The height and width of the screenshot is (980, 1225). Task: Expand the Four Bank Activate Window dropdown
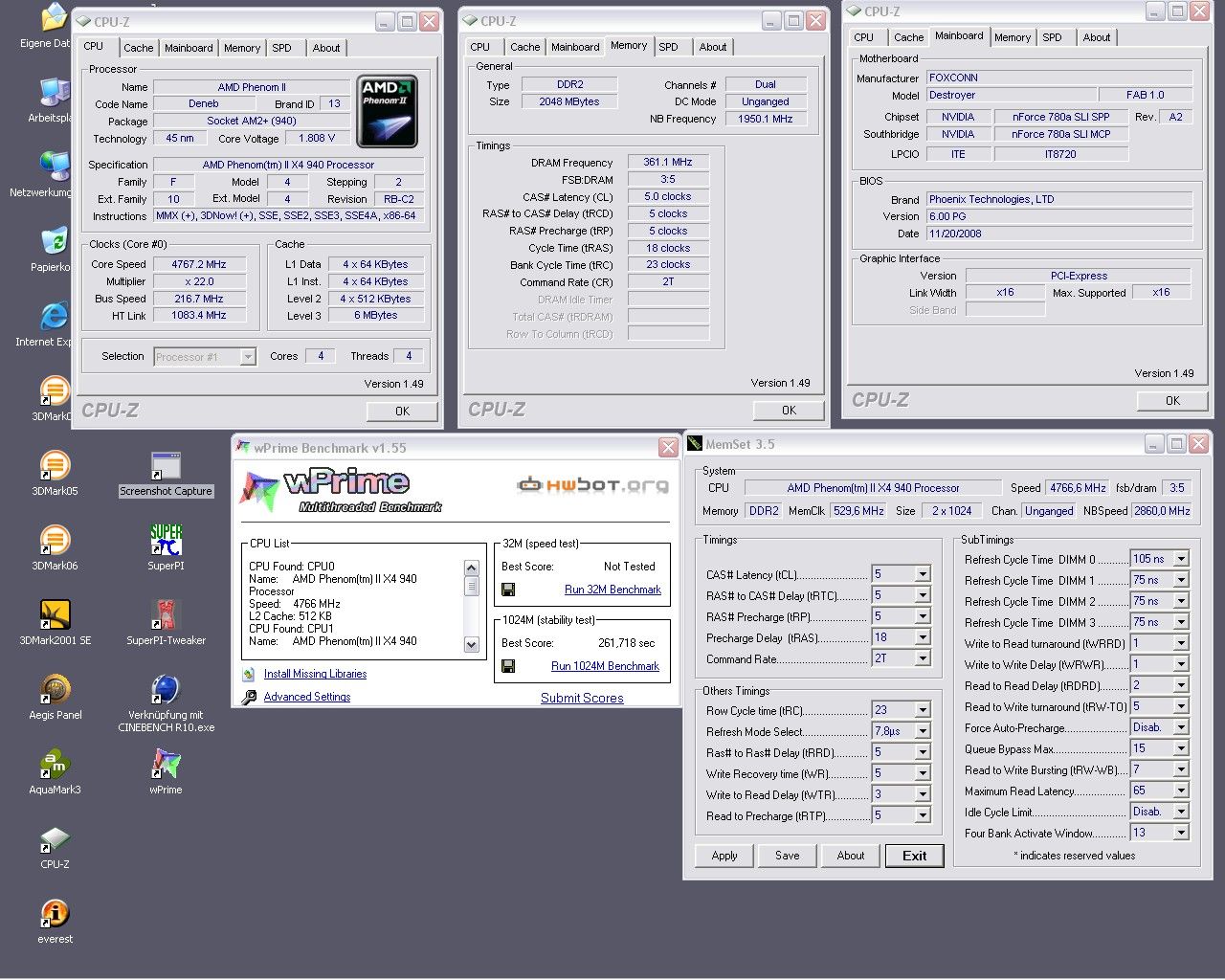tap(1181, 833)
